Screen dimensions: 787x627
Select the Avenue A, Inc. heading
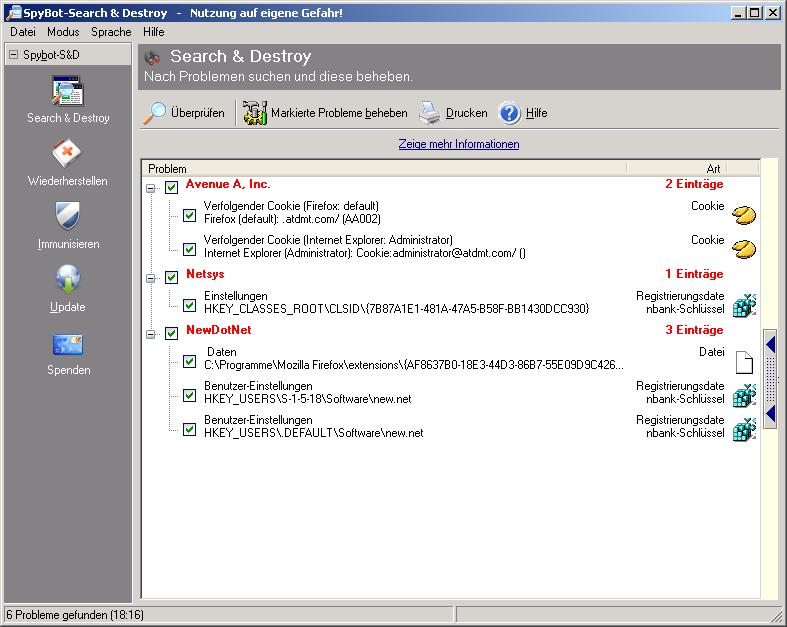[x=228, y=184]
